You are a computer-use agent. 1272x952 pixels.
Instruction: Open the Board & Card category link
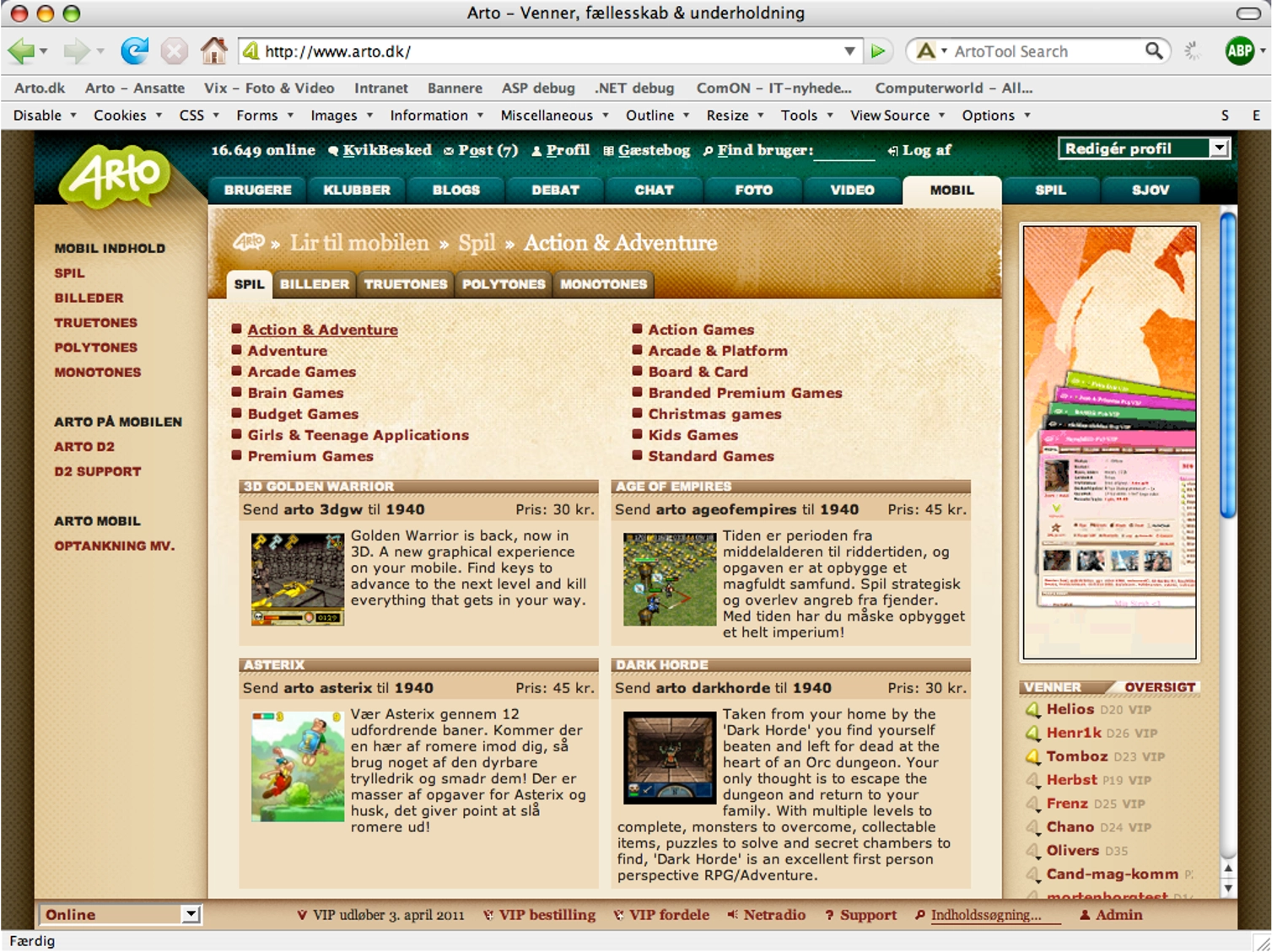698,372
